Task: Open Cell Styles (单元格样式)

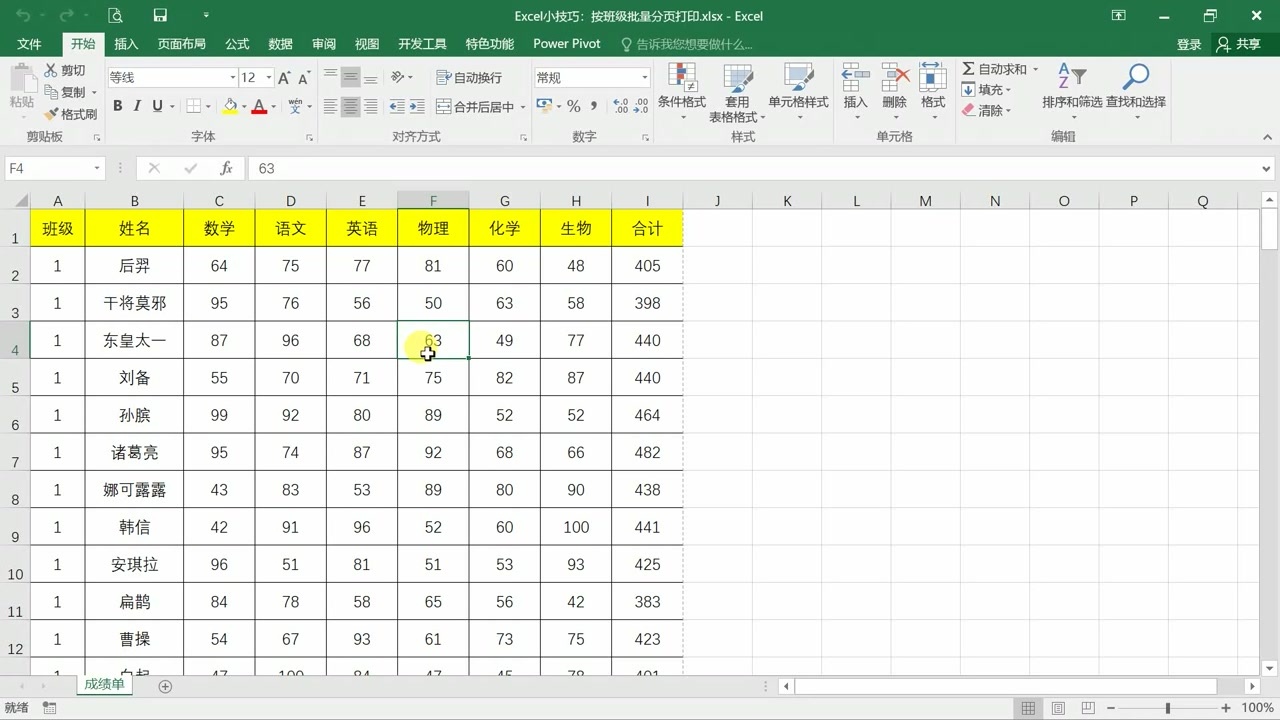Action: (798, 92)
